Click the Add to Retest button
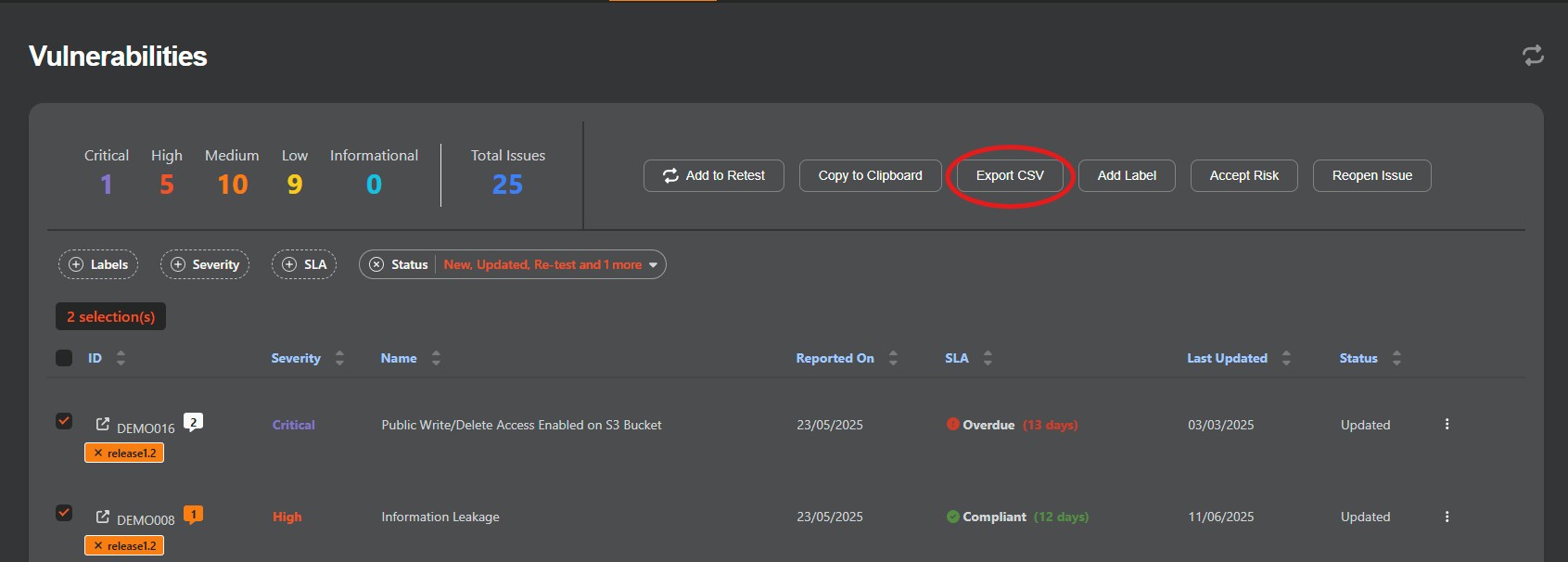This screenshot has height=562, width=1568. (x=714, y=175)
